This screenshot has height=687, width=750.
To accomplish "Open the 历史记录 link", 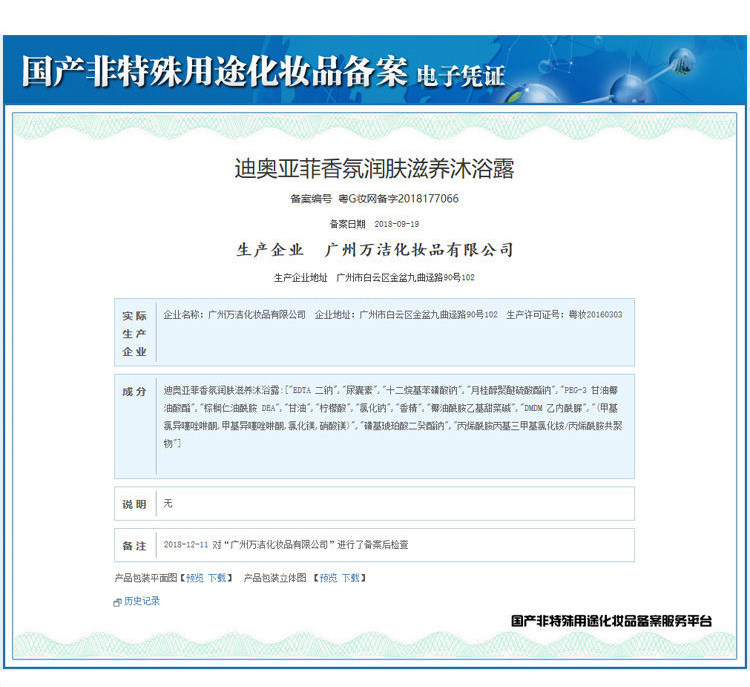I will click(142, 601).
